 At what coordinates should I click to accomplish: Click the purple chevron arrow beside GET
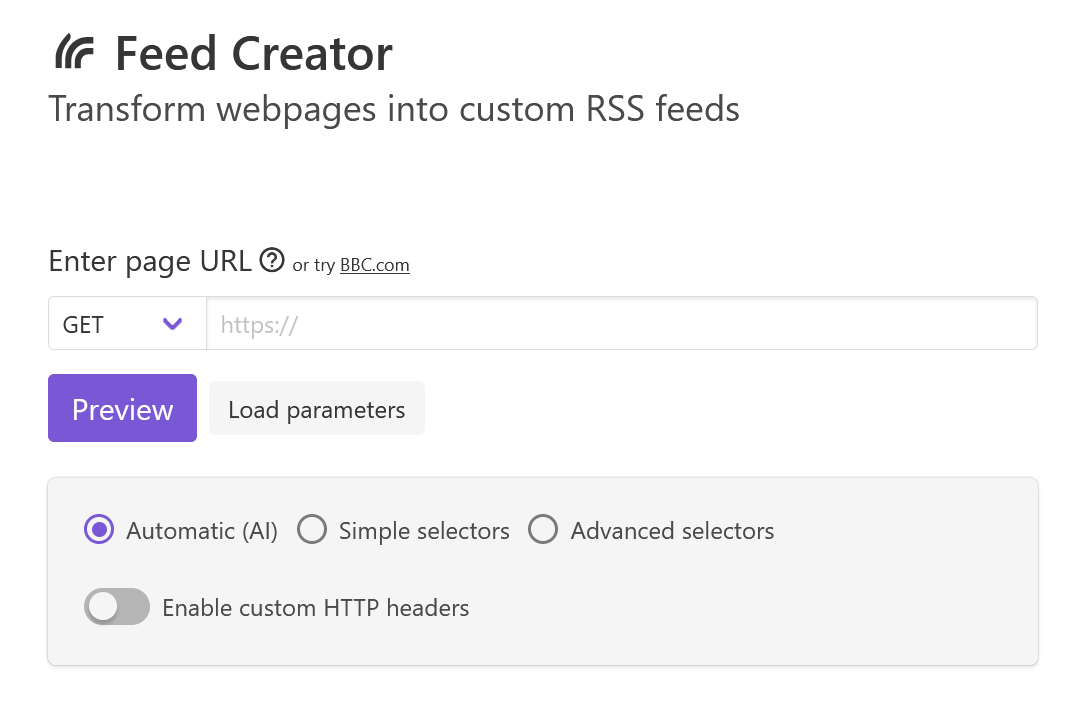coord(172,324)
